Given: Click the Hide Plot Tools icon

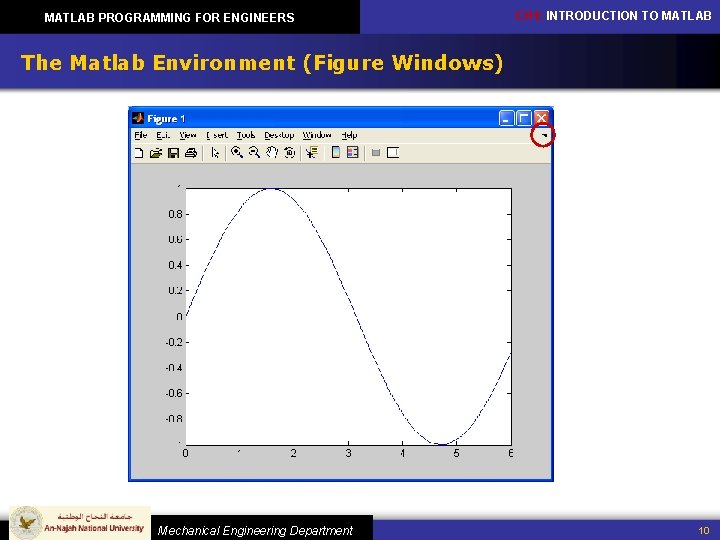Looking at the screenshot, I should pos(376,152).
